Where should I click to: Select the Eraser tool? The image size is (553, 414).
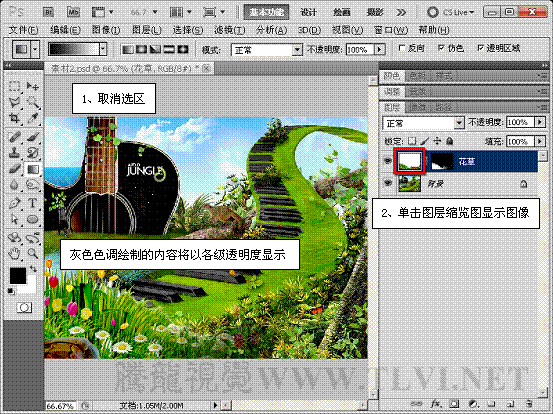(x=14, y=169)
